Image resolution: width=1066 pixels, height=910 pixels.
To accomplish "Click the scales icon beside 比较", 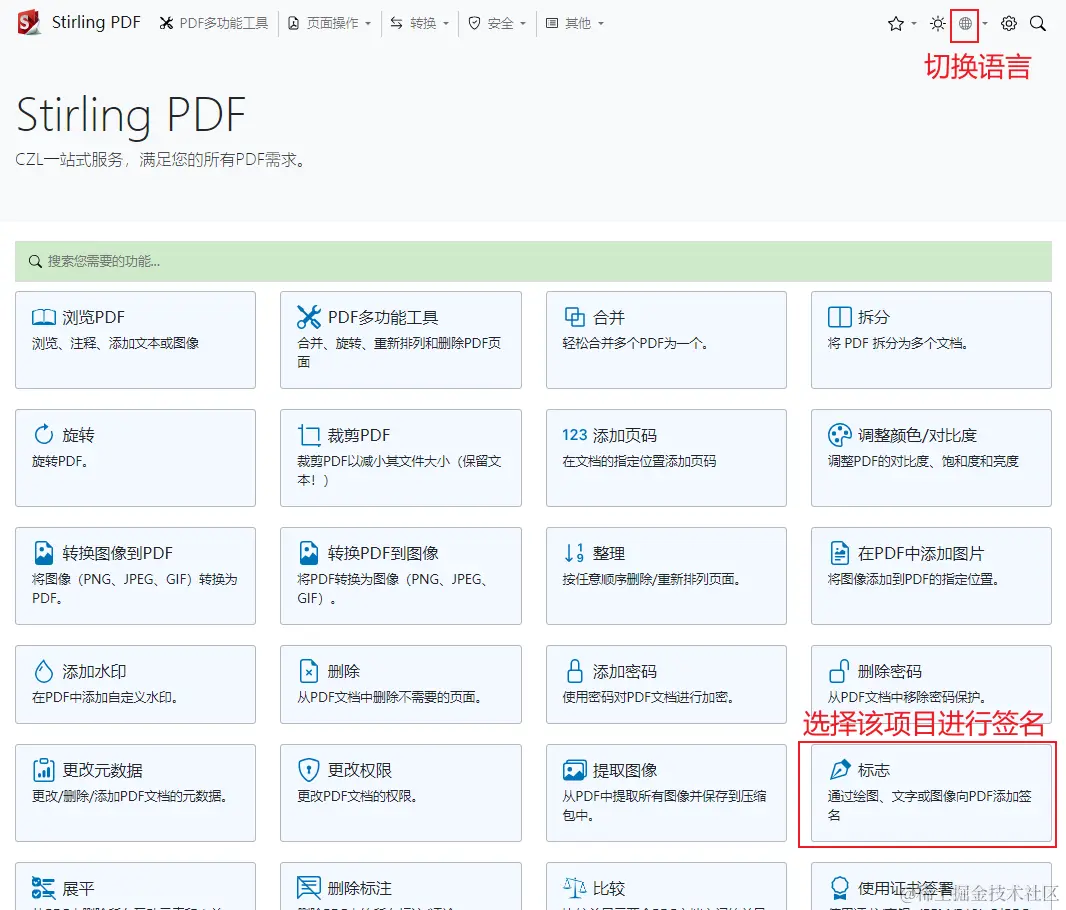I will pos(574,888).
